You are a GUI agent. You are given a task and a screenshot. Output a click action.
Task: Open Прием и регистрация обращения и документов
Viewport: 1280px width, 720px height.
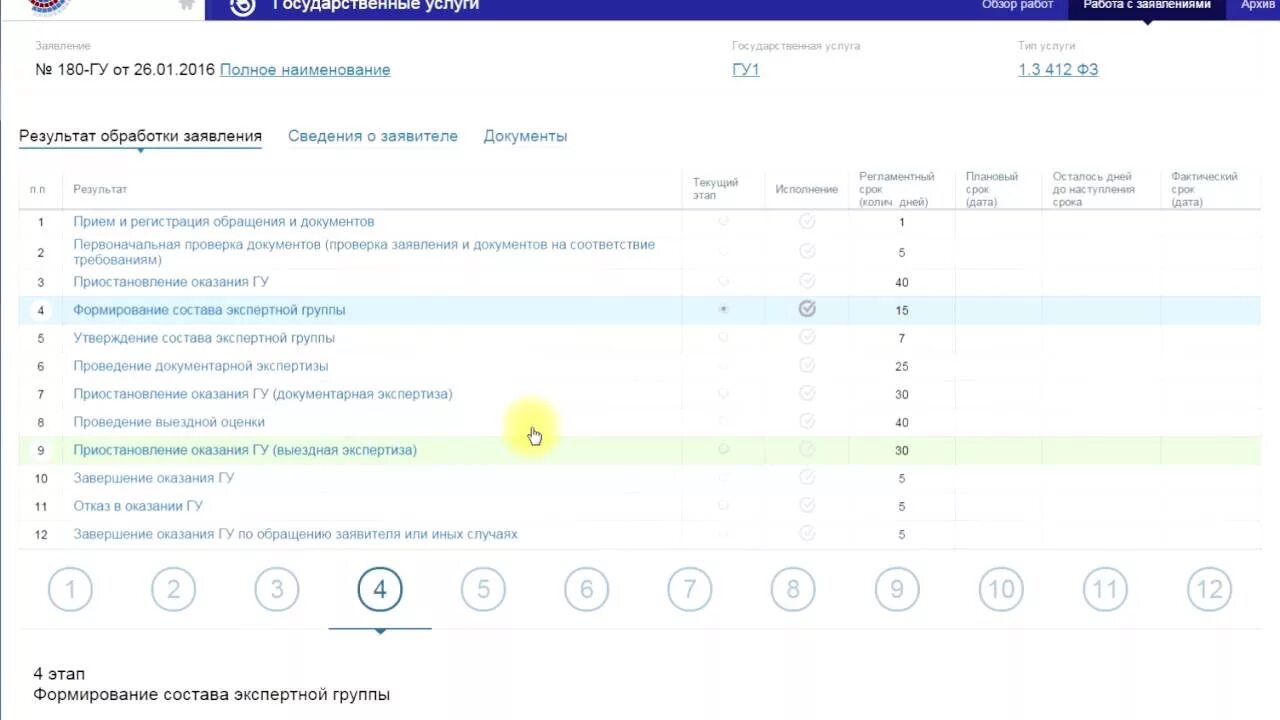(224, 222)
